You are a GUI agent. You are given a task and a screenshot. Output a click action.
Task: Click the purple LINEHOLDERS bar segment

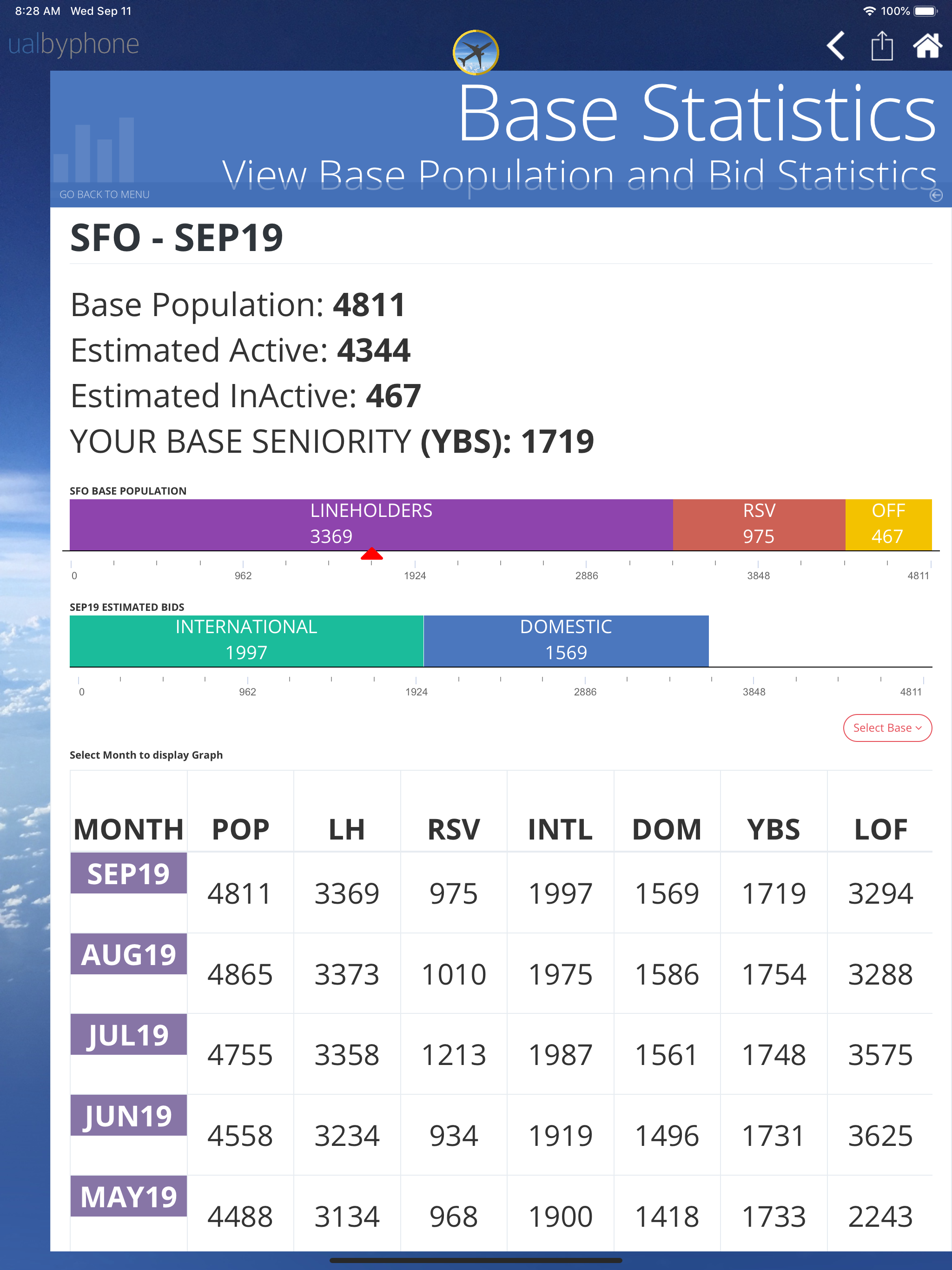pyautogui.click(x=371, y=524)
